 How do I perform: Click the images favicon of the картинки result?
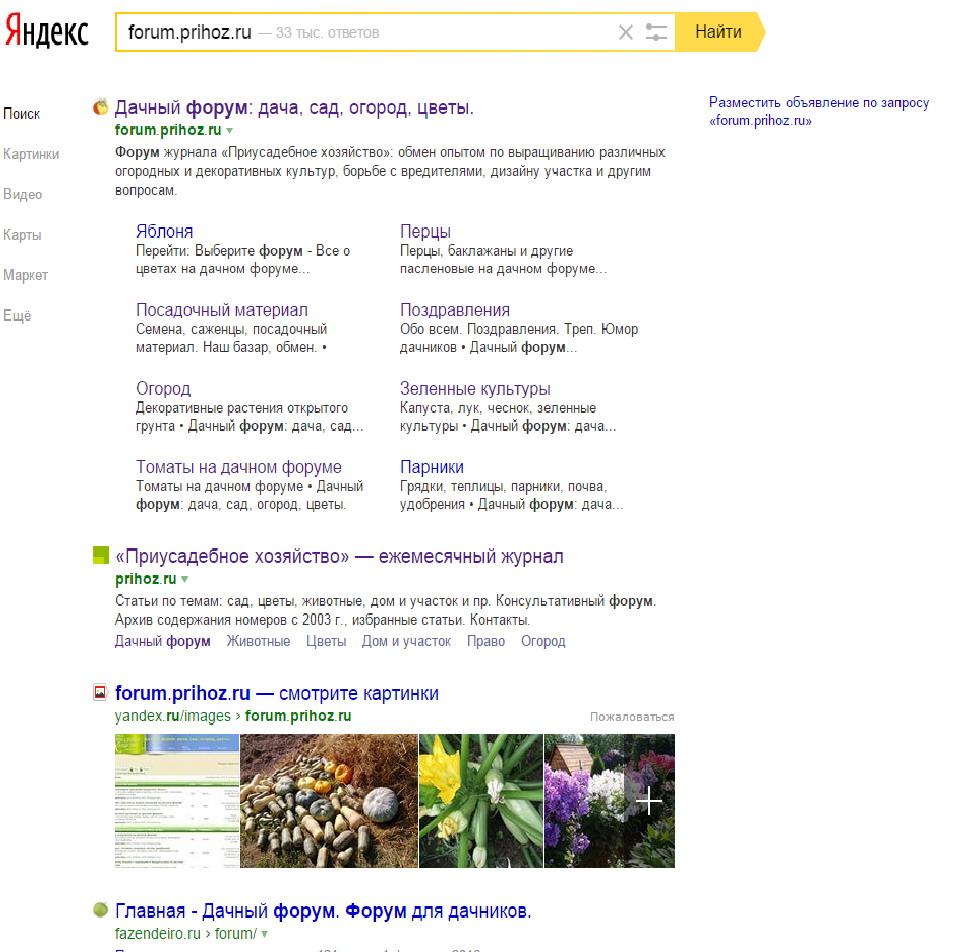101,692
